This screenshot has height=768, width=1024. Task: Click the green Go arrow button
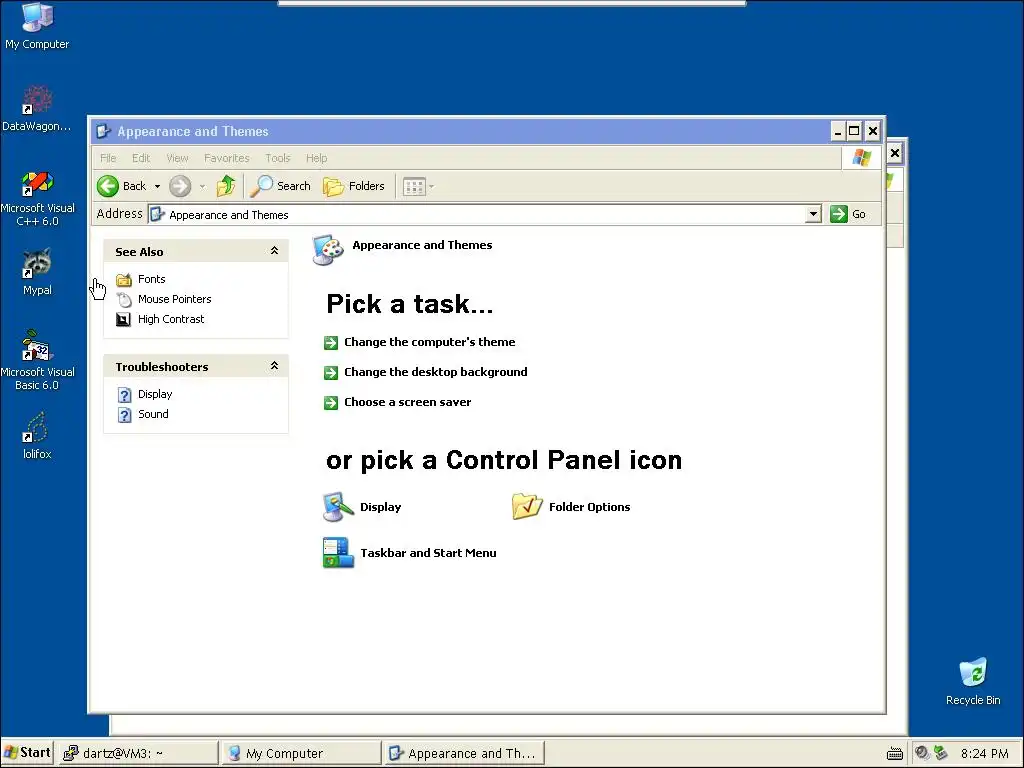[x=839, y=214]
